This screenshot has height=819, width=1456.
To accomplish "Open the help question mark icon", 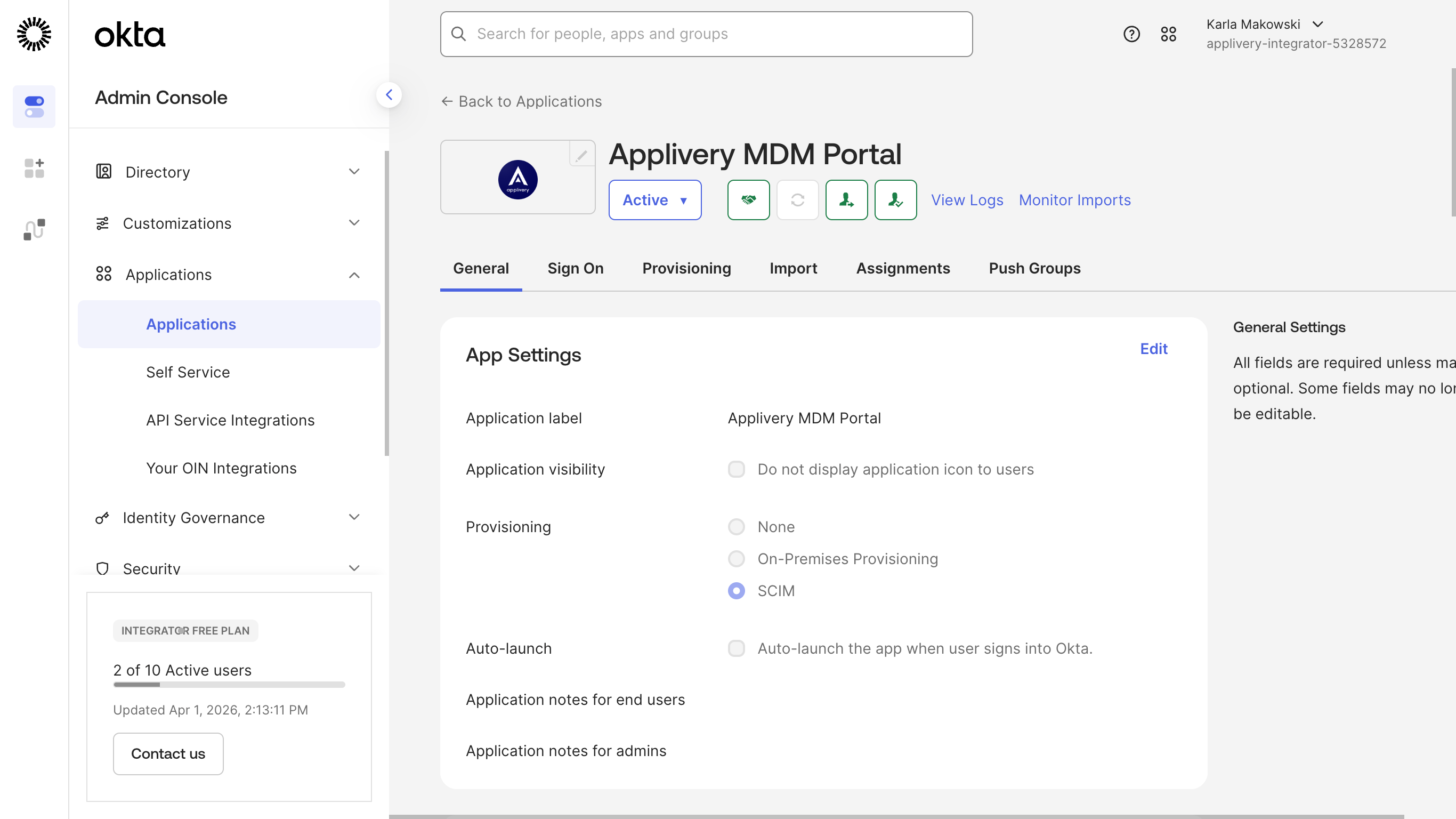I will pyautogui.click(x=1131, y=34).
